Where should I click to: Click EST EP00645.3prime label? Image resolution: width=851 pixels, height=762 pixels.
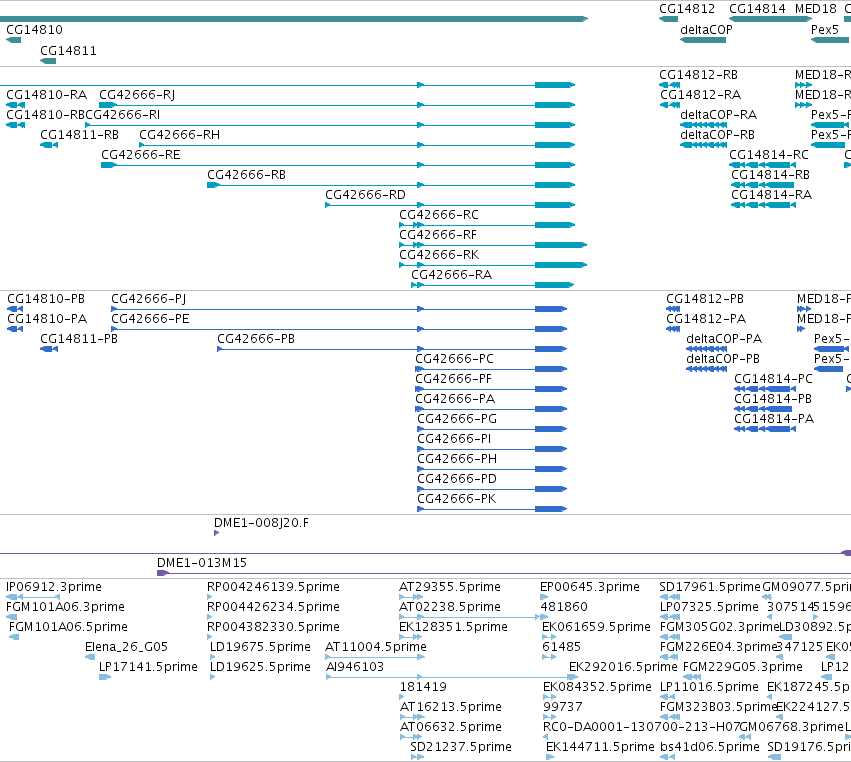tap(590, 587)
